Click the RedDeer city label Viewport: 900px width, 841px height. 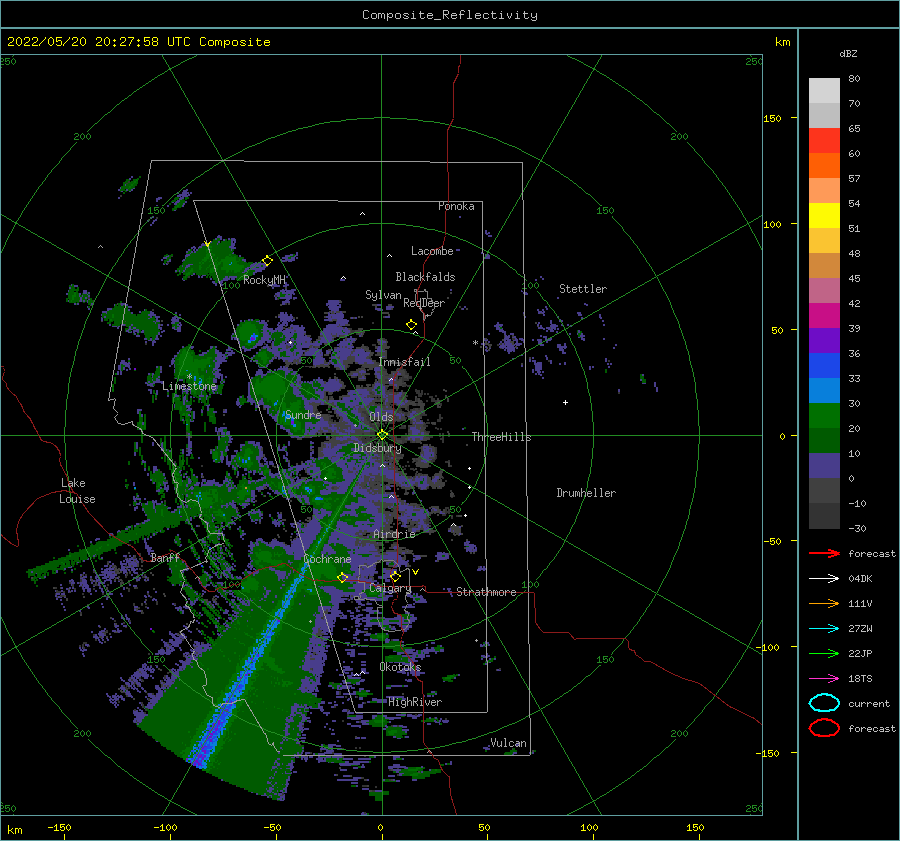[424, 303]
